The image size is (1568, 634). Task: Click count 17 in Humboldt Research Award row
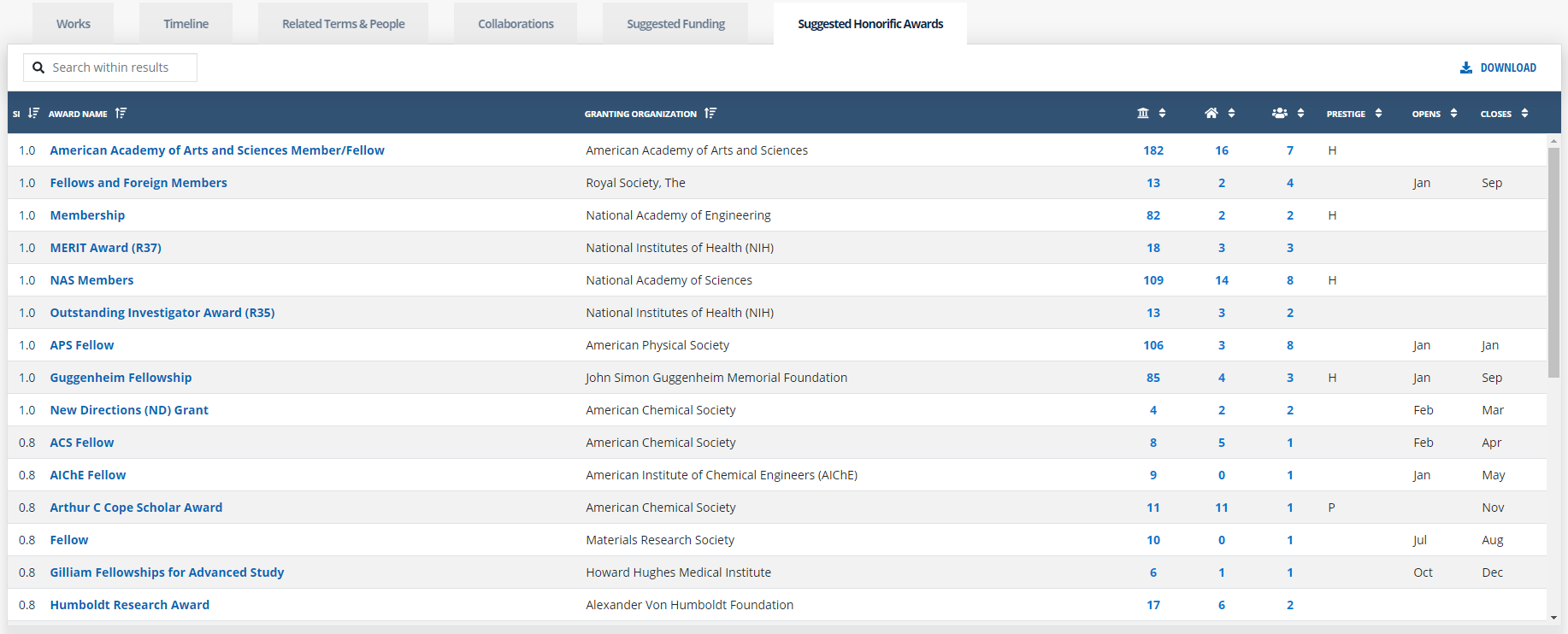(1153, 605)
